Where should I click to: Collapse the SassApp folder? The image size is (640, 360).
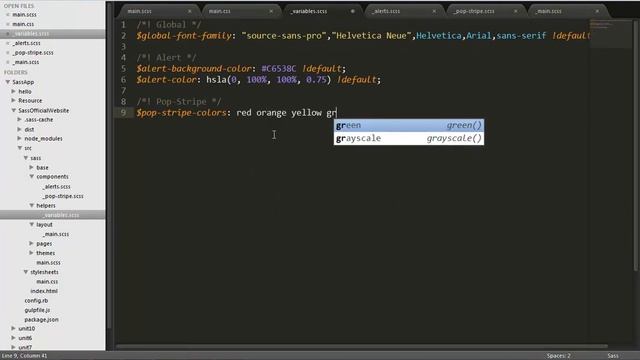(8, 82)
